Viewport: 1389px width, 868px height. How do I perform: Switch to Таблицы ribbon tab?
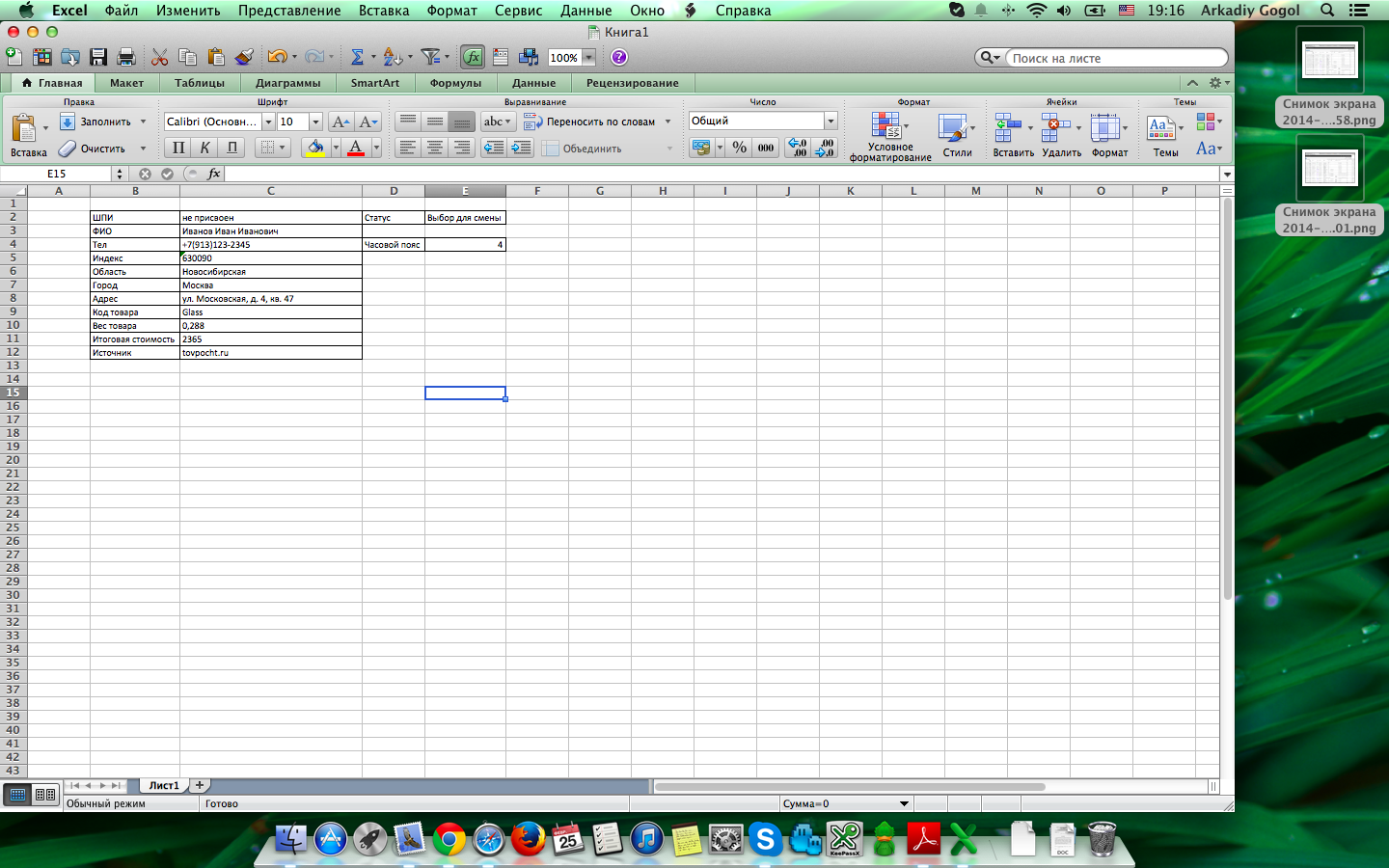click(x=200, y=83)
